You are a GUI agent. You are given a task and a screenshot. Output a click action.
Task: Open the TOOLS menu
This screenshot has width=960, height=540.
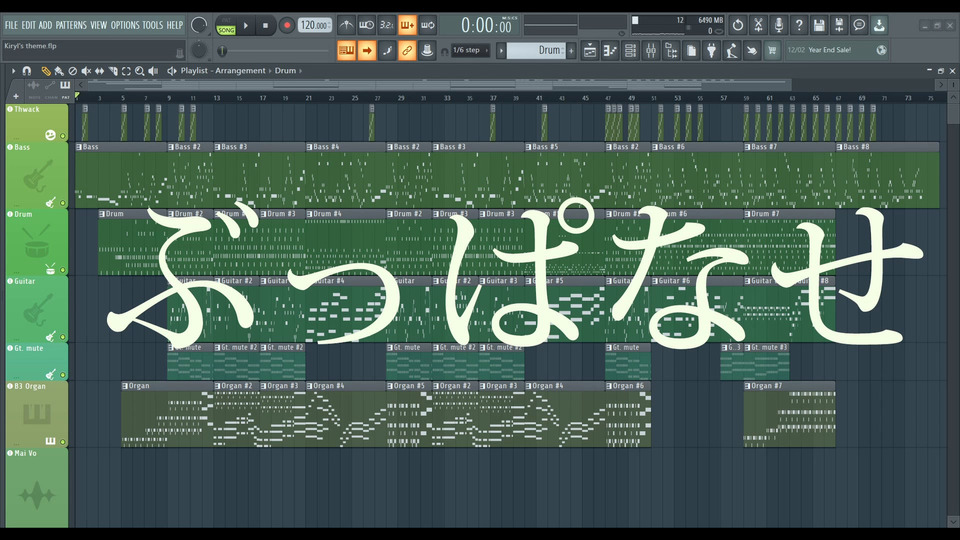pos(152,25)
